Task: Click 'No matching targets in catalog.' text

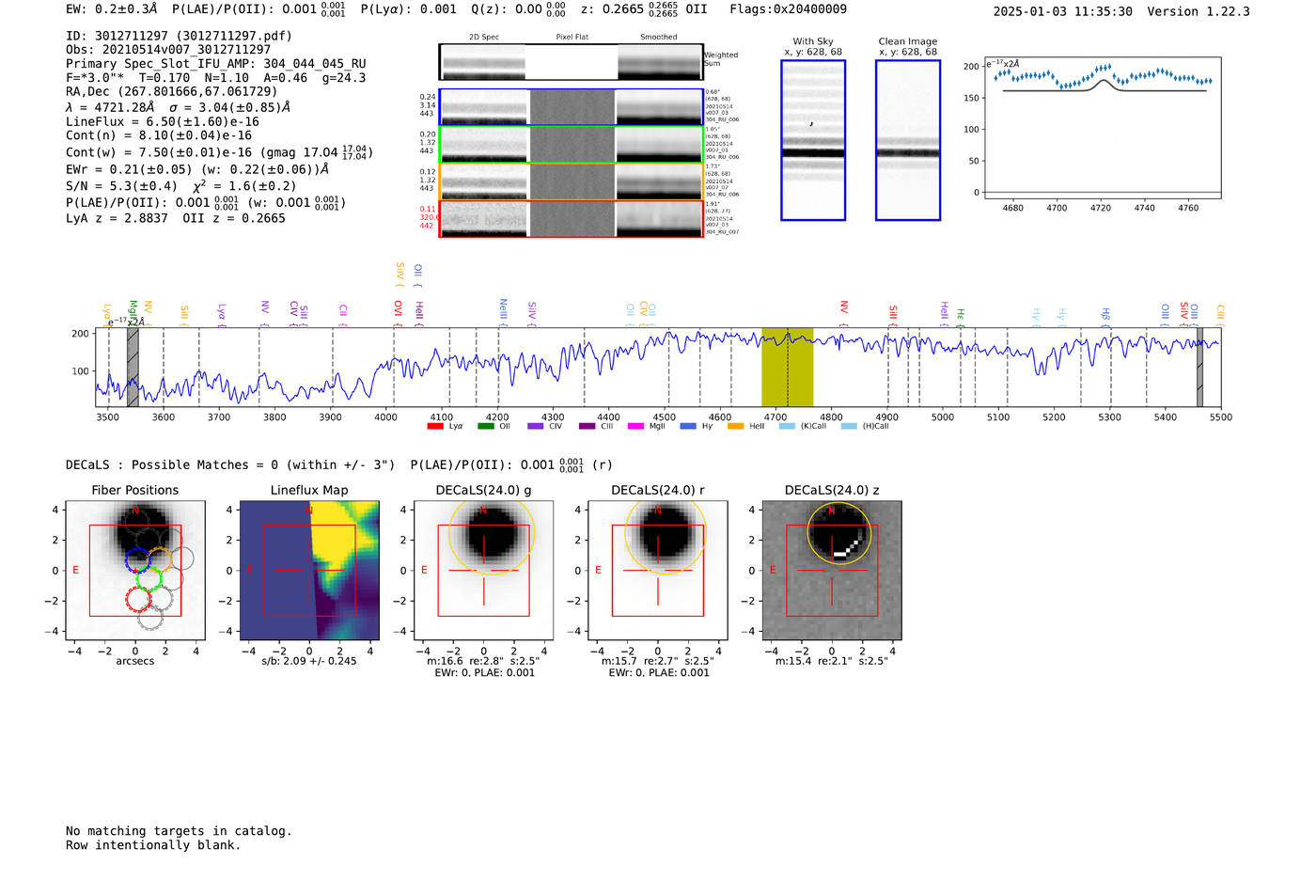Action: click(179, 831)
